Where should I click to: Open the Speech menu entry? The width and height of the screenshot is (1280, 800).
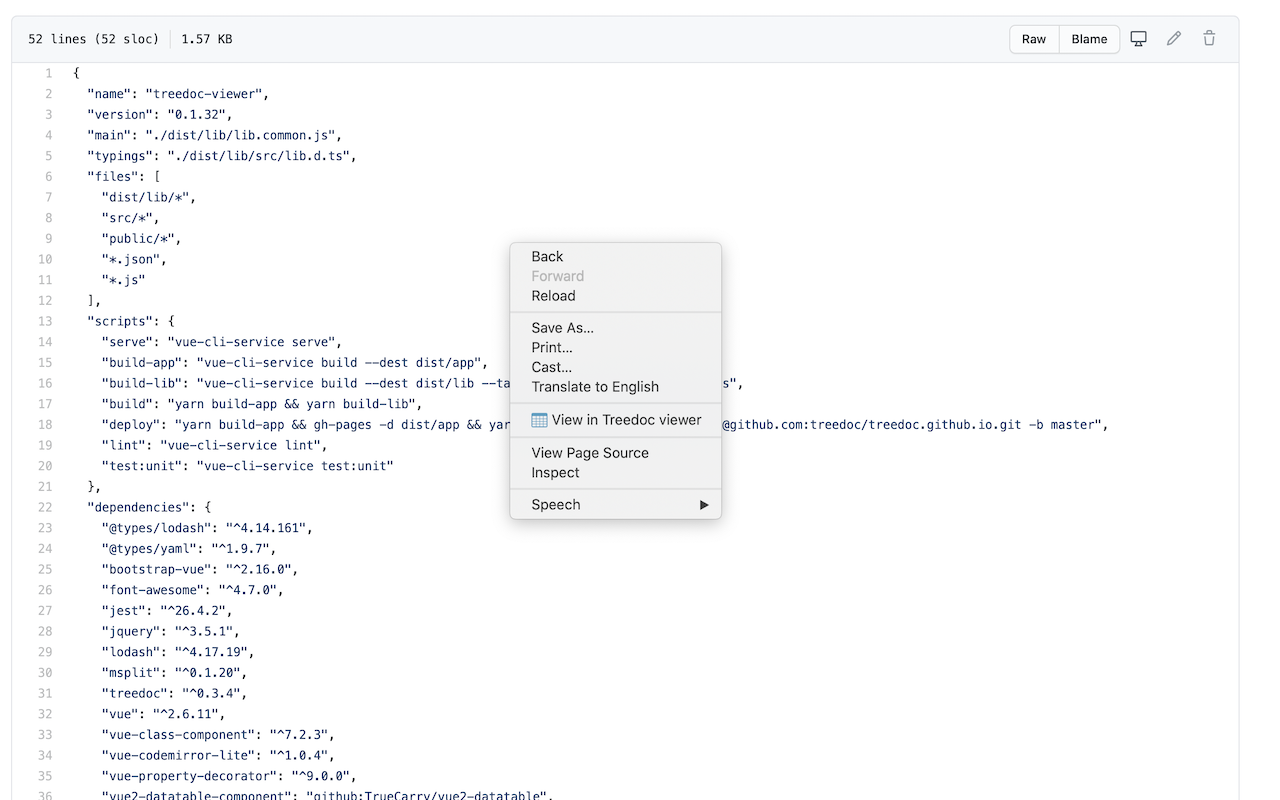click(615, 505)
